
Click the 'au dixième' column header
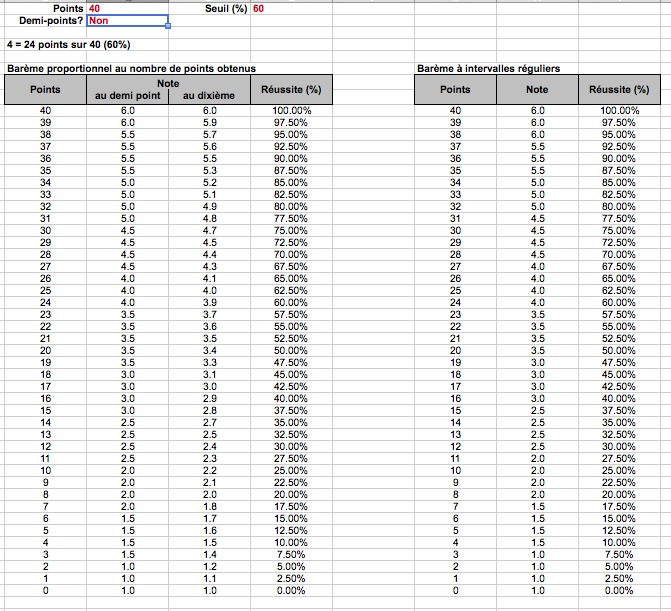point(209,96)
